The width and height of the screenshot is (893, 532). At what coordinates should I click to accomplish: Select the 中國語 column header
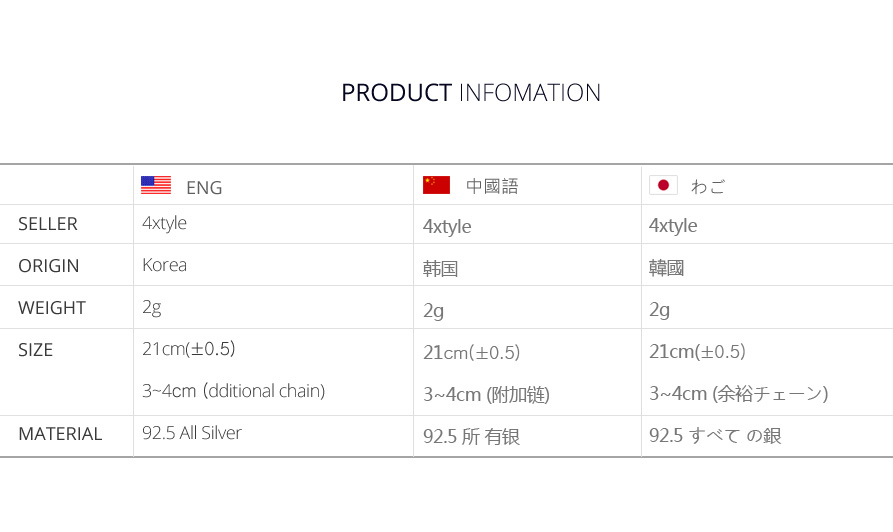click(492, 186)
